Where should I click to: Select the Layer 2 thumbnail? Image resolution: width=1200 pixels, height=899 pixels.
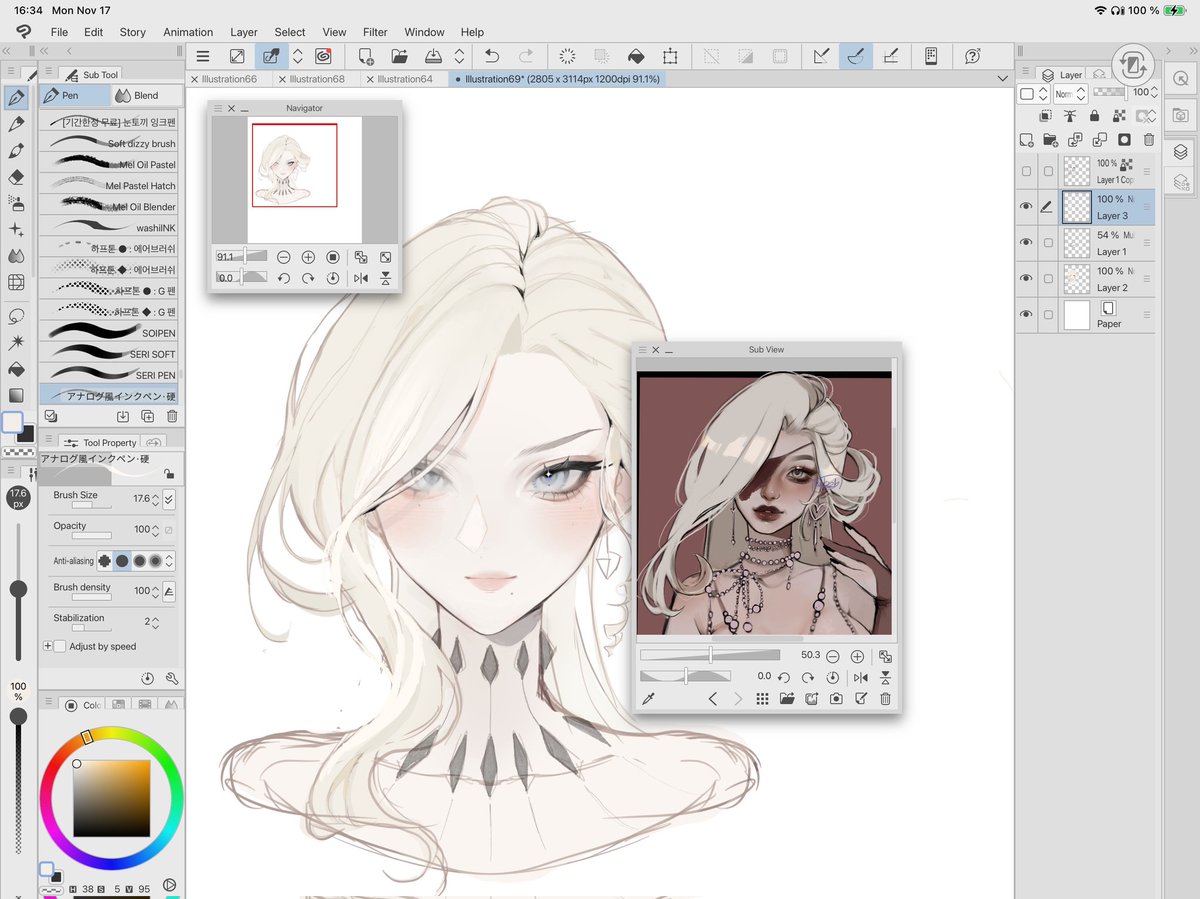click(1077, 279)
